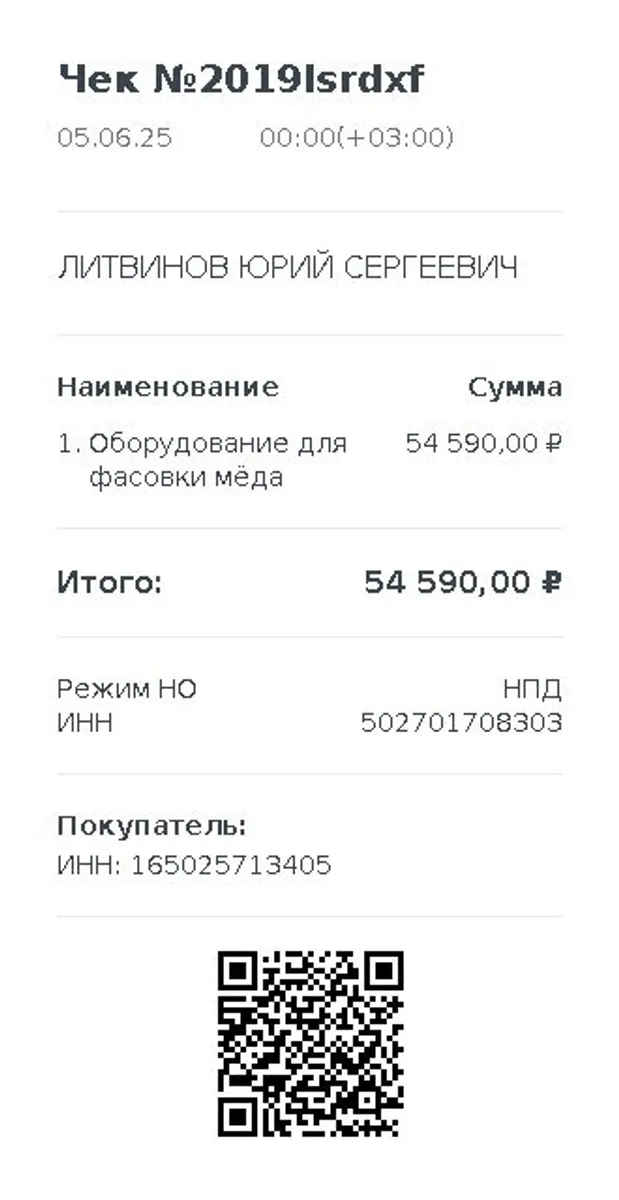
Task: Click the НПД tax mode value
Action: [532, 690]
